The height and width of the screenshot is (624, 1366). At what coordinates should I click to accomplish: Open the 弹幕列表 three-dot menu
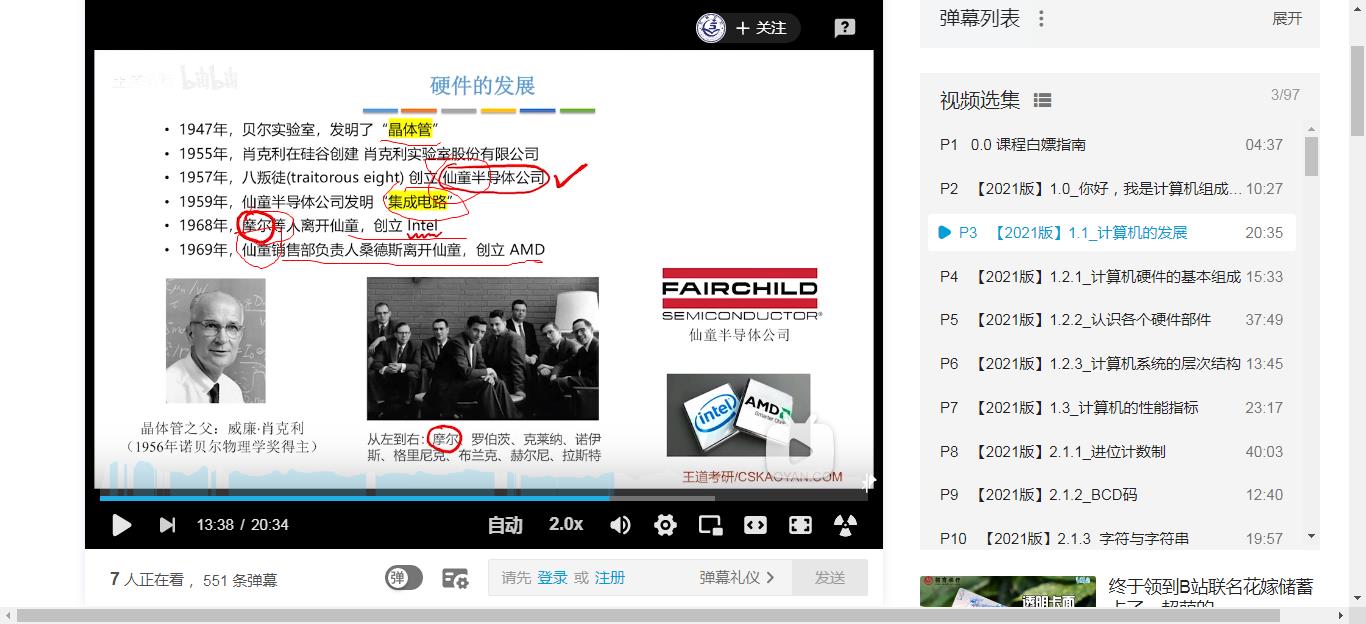(x=1041, y=19)
